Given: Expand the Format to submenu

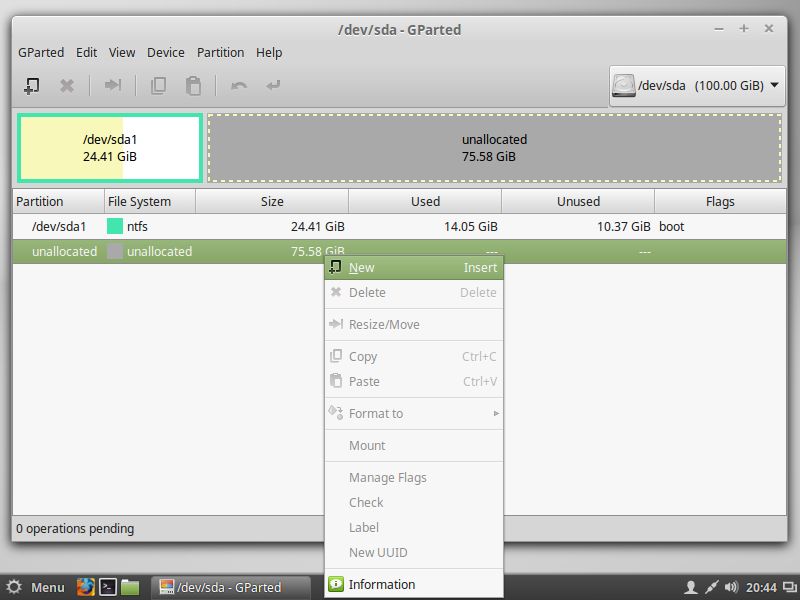Looking at the screenshot, I should tap(414, 414).
